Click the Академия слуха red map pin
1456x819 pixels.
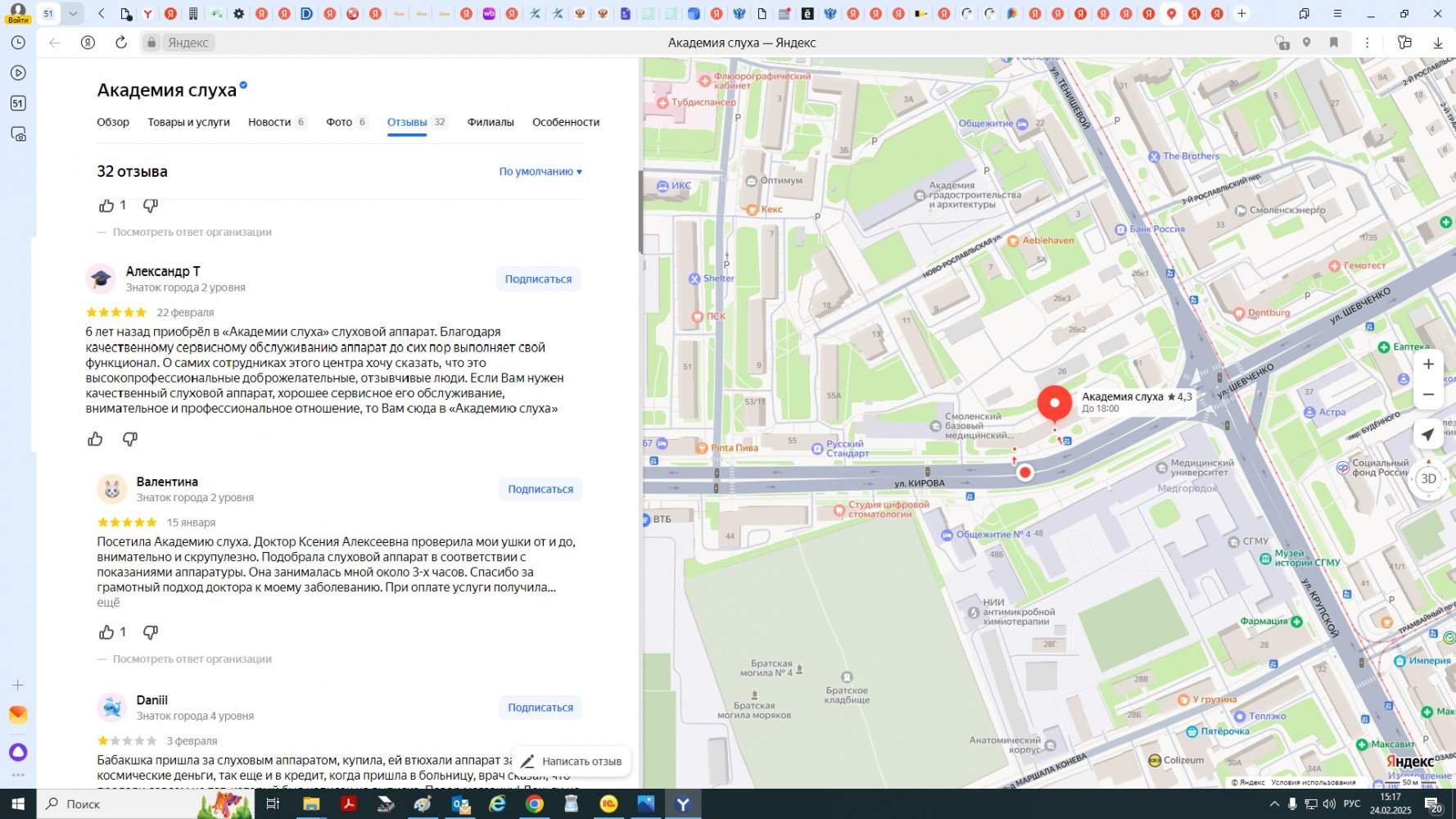pos(1054,403)
